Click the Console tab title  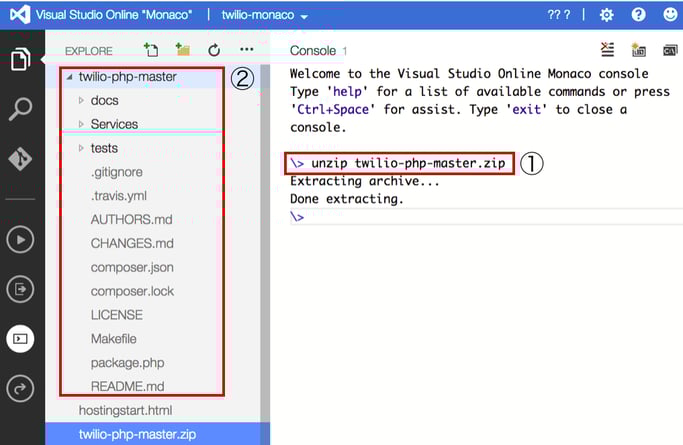pyautogui.click(x=313, y=51)
